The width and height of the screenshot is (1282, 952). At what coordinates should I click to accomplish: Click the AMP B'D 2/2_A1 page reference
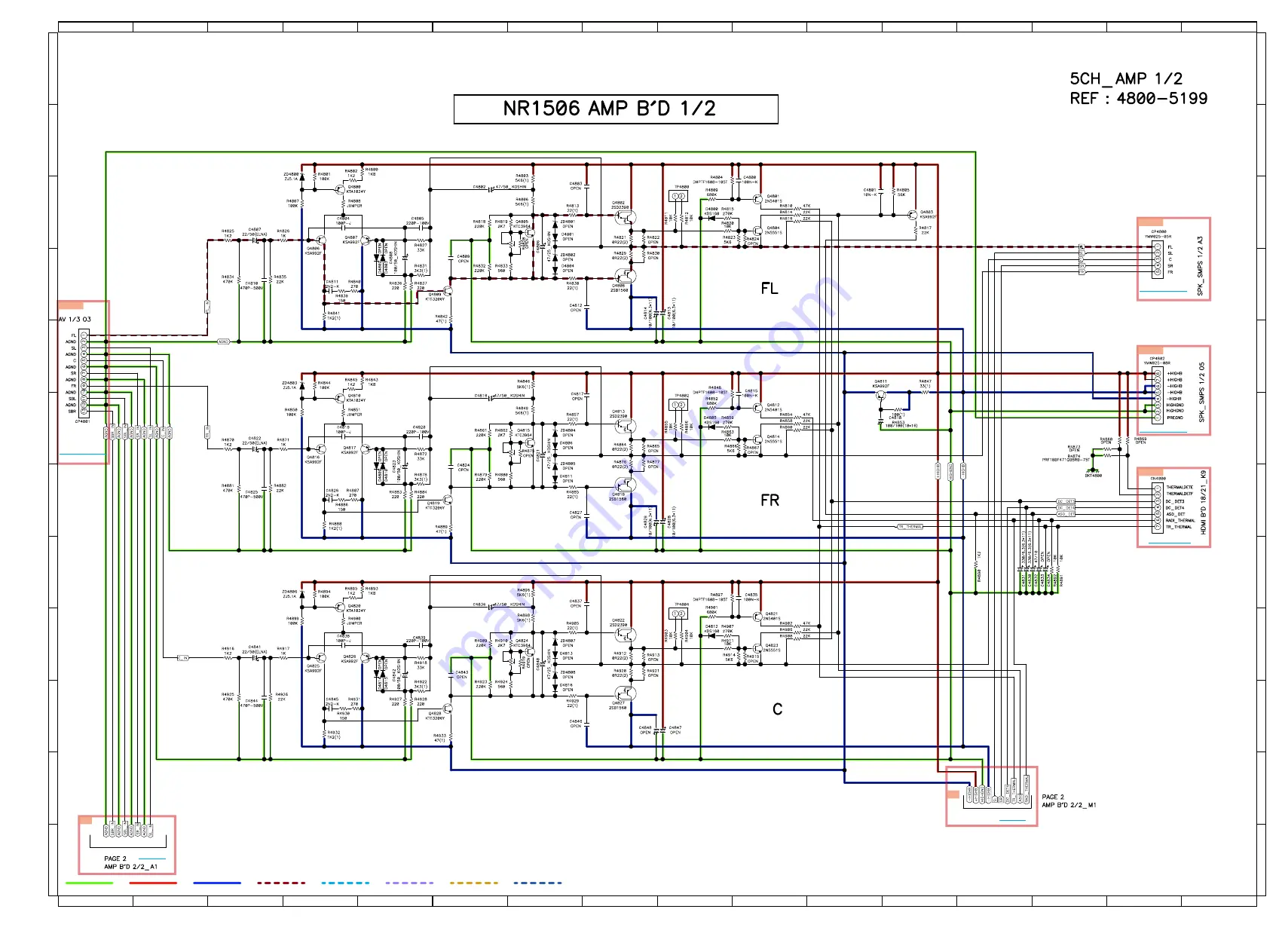click(x=130, y=867)
